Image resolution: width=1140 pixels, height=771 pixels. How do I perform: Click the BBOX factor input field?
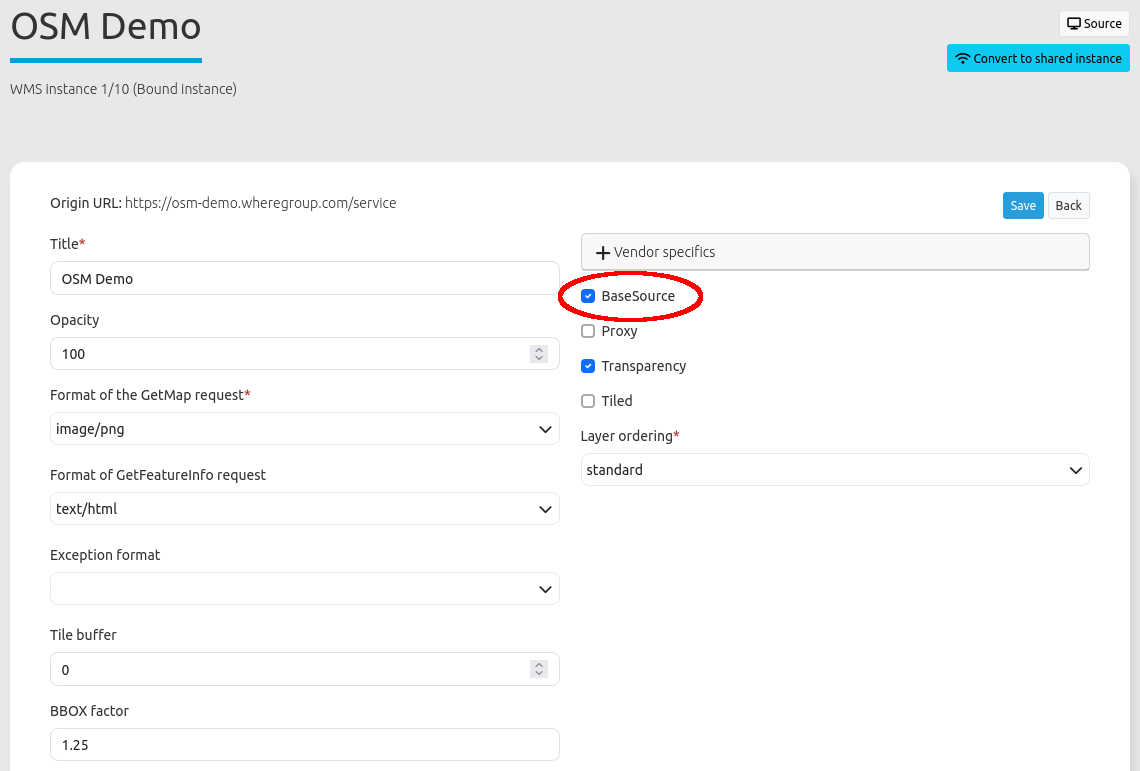click(304, 745)
